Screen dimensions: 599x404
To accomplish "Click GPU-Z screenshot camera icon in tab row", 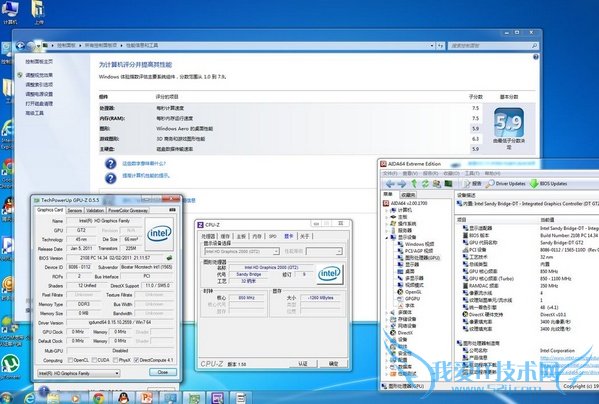I will [172, 210].
